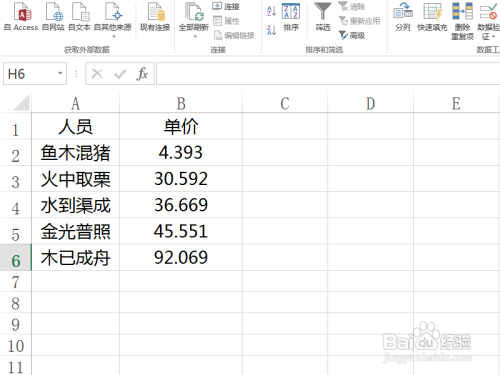
Task: Select cell with value 92.069
Action: 181,258
